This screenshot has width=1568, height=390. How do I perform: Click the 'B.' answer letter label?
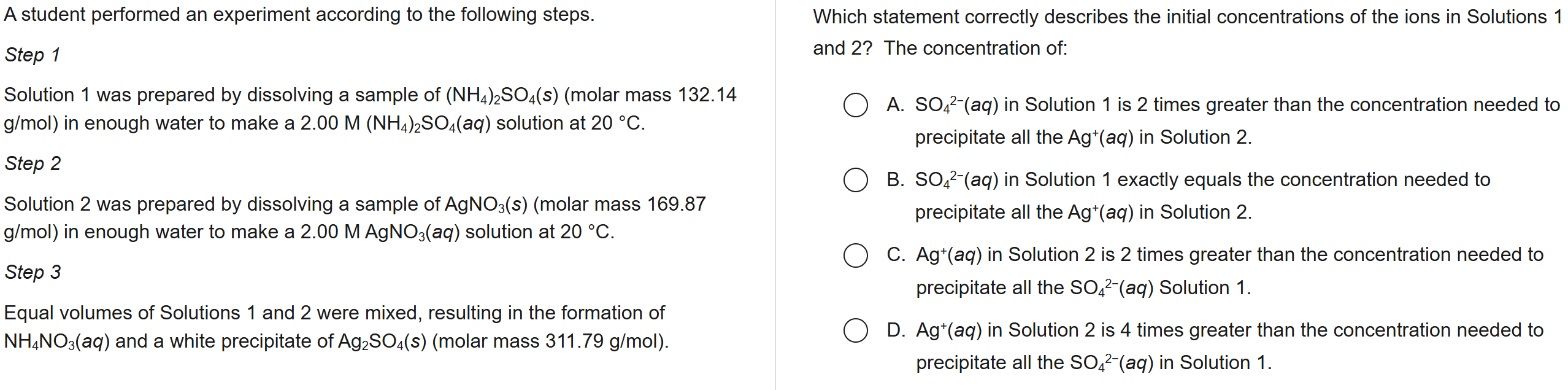tap(895, 180)
